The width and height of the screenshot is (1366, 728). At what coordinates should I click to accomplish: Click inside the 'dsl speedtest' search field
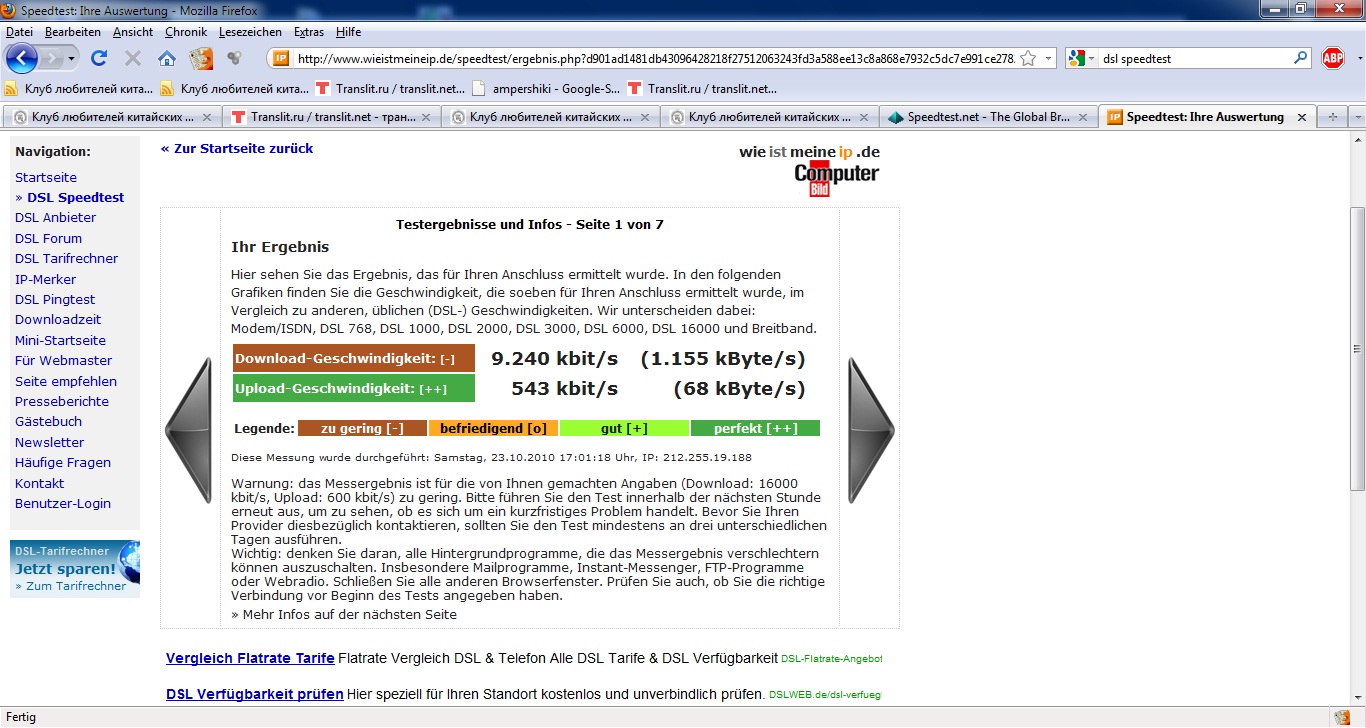tap(1195, 59)
